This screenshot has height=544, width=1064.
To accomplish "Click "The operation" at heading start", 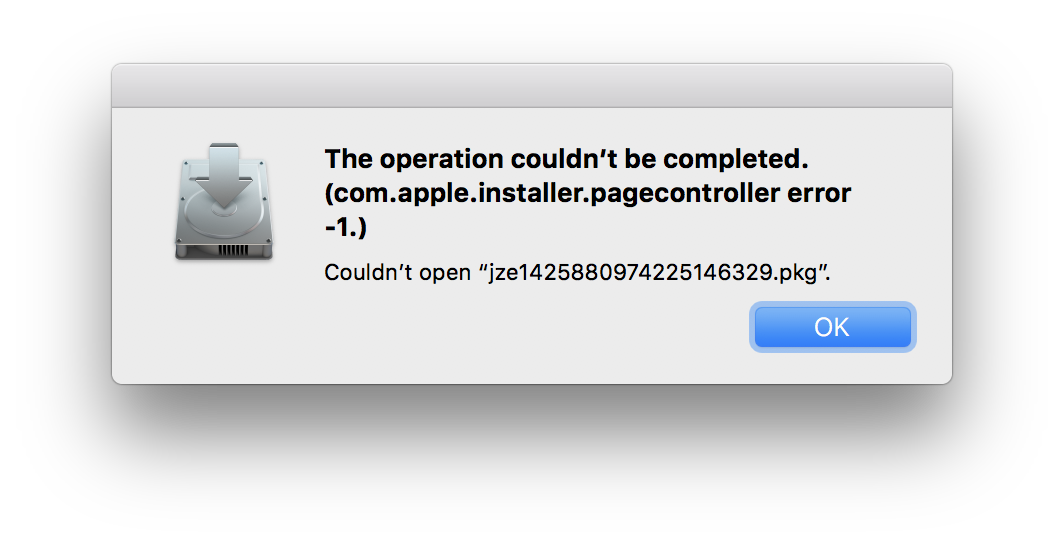I will [414, 159].
